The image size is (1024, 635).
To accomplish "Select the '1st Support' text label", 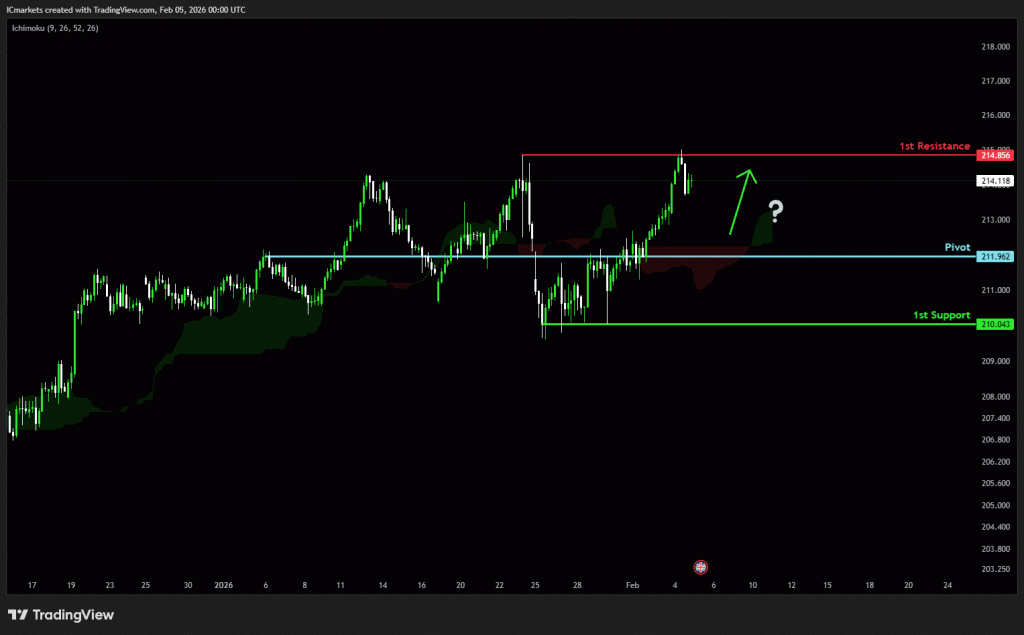I will 941,315.
